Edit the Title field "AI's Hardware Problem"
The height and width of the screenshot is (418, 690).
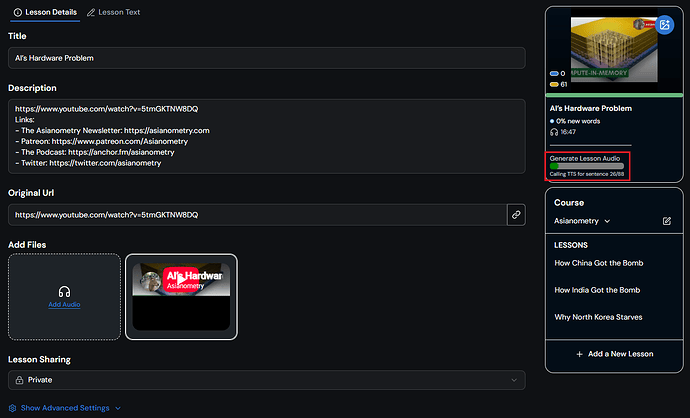tap(267, 58)
